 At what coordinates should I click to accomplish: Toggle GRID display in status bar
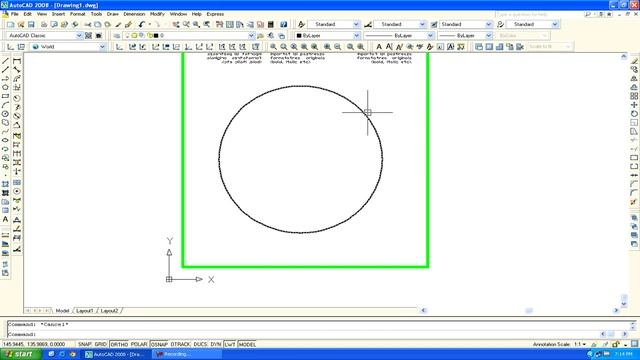pyautogui.click(x=100, y=344)
